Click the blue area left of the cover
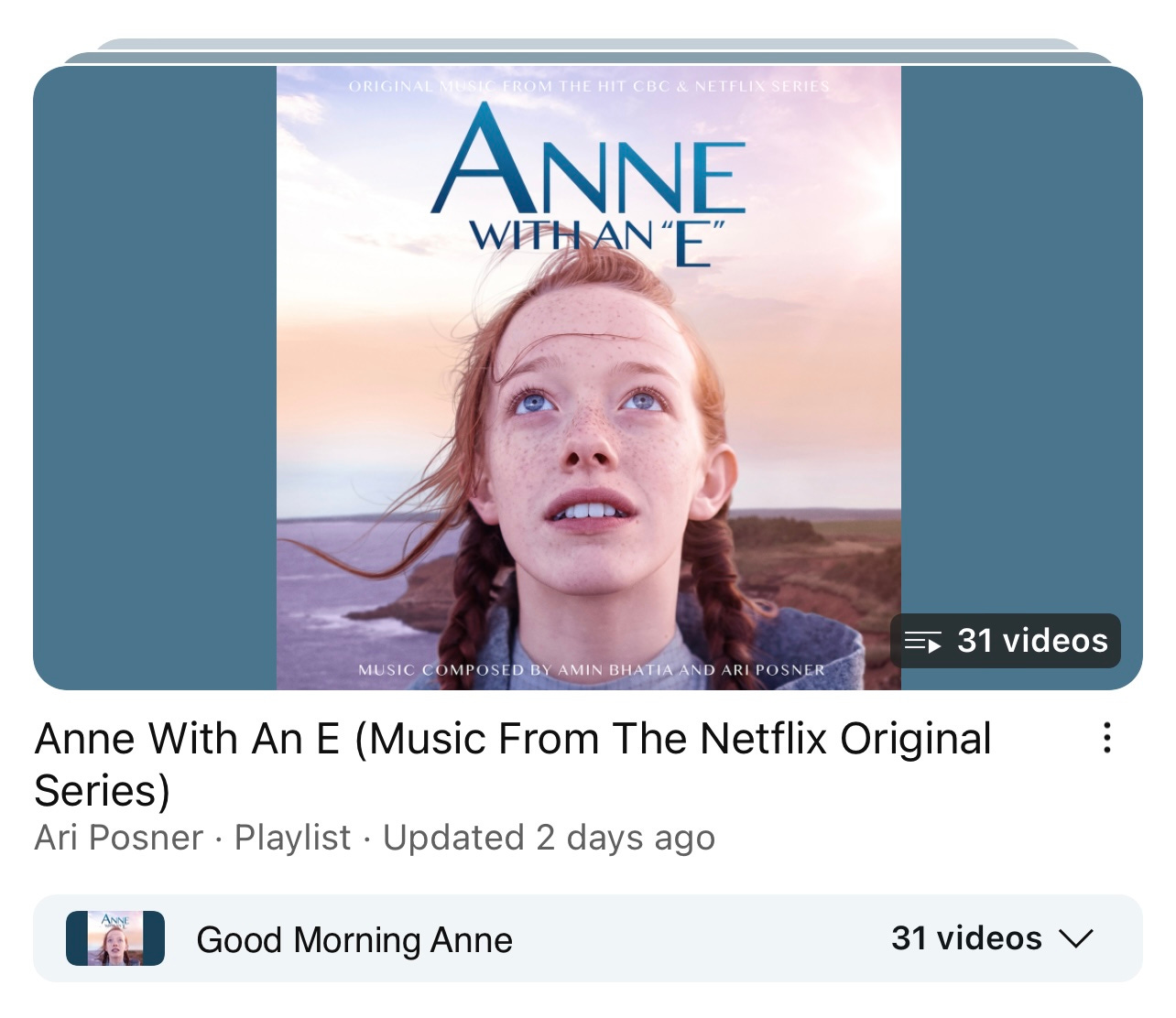Viewport: 1176px width, 1018px height. click(x=155, y=378)
